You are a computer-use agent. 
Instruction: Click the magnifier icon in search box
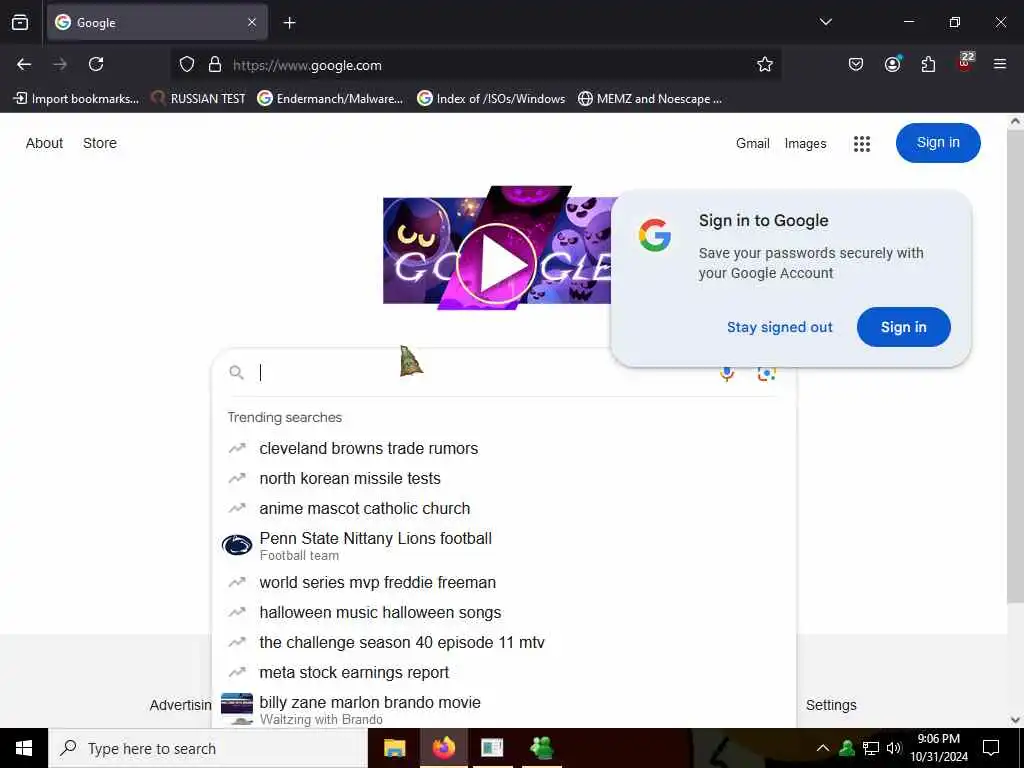(x=236, y=372)
